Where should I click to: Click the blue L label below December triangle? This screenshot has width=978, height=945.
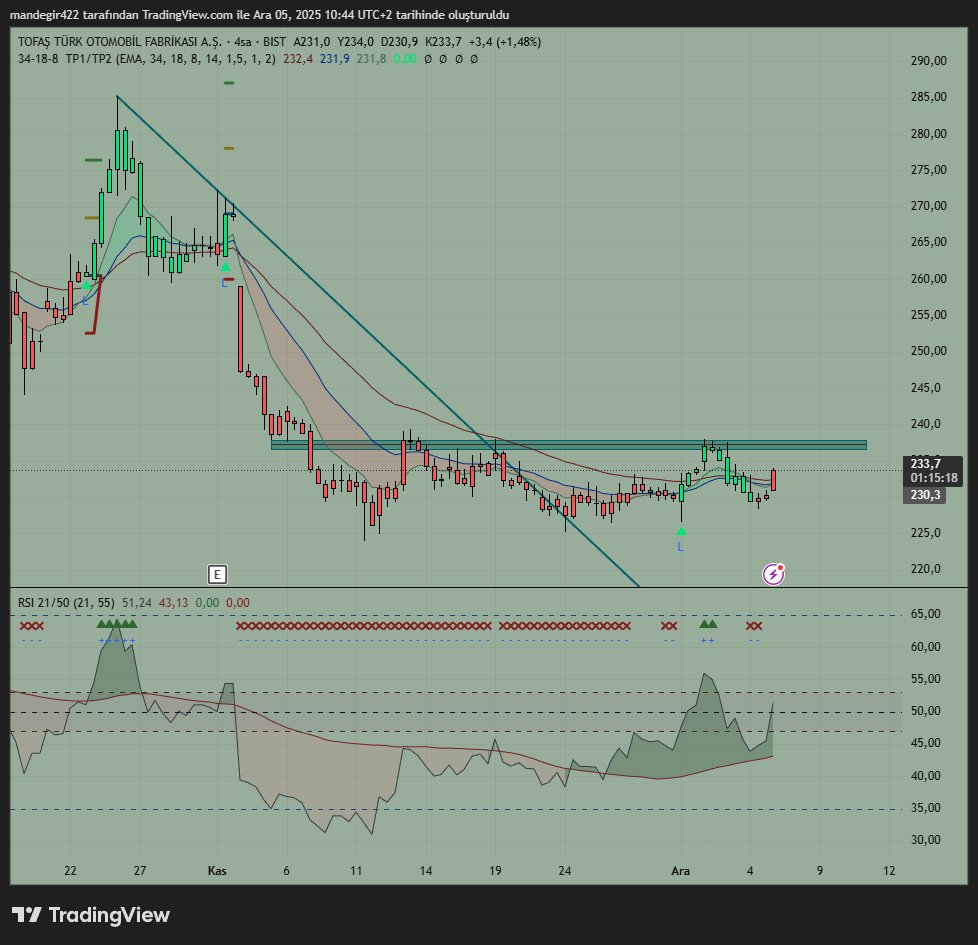click(680, 547)
